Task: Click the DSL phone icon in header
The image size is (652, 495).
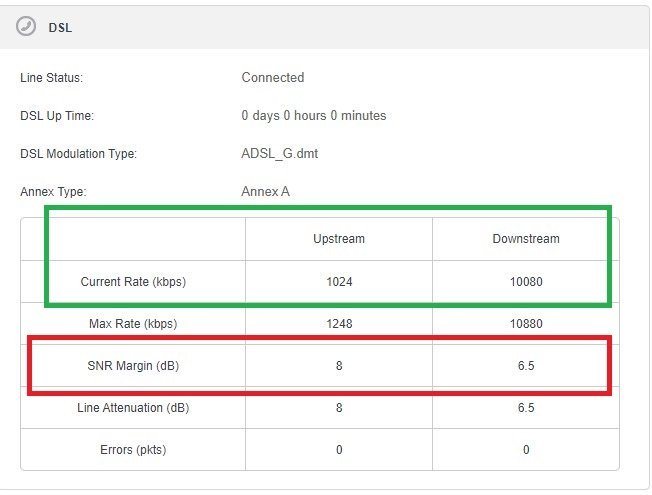Action: point(26,27)
